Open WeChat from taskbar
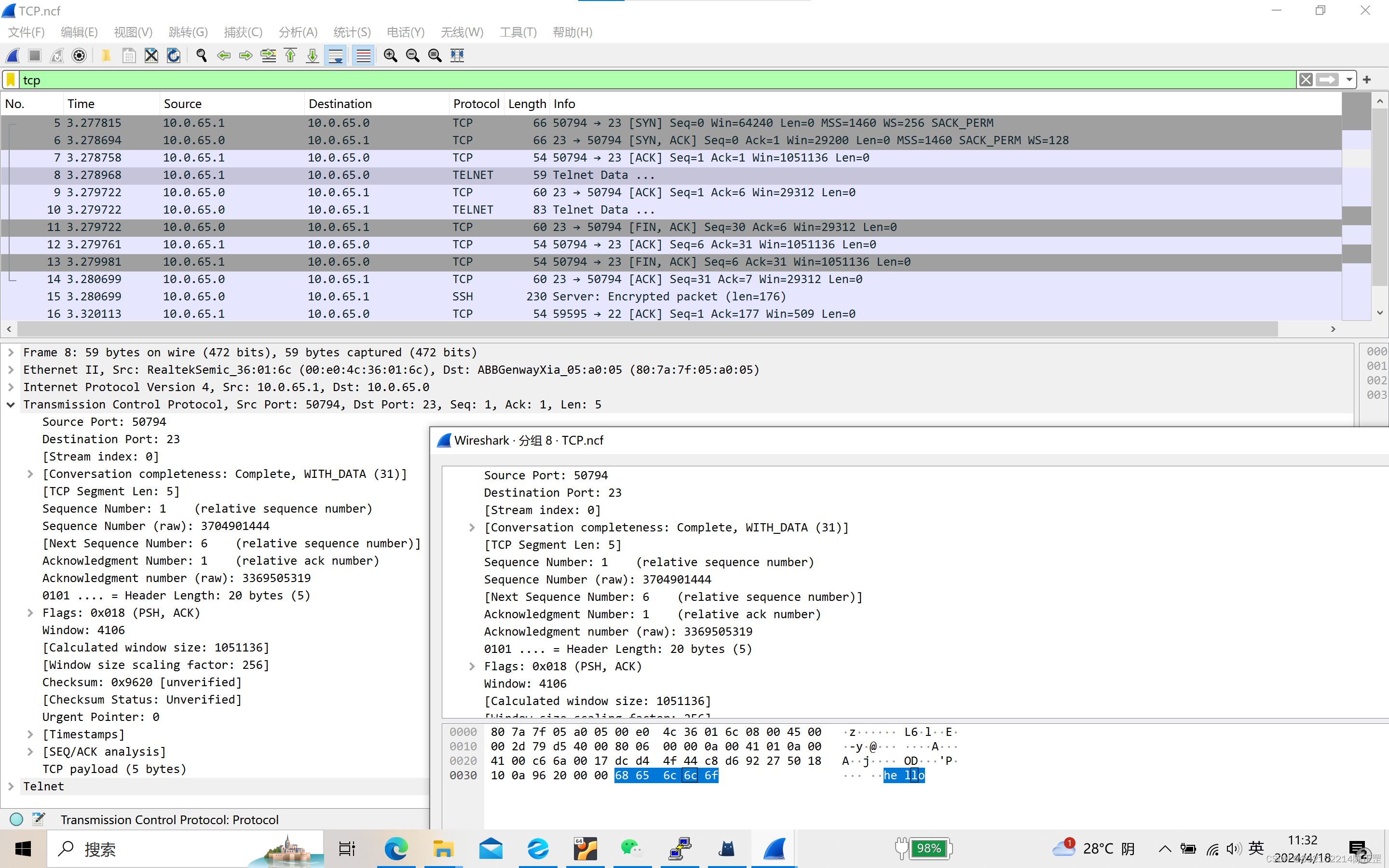This screenshot has height=868, width=1389. pyautogui.click(x=632, y=849)
